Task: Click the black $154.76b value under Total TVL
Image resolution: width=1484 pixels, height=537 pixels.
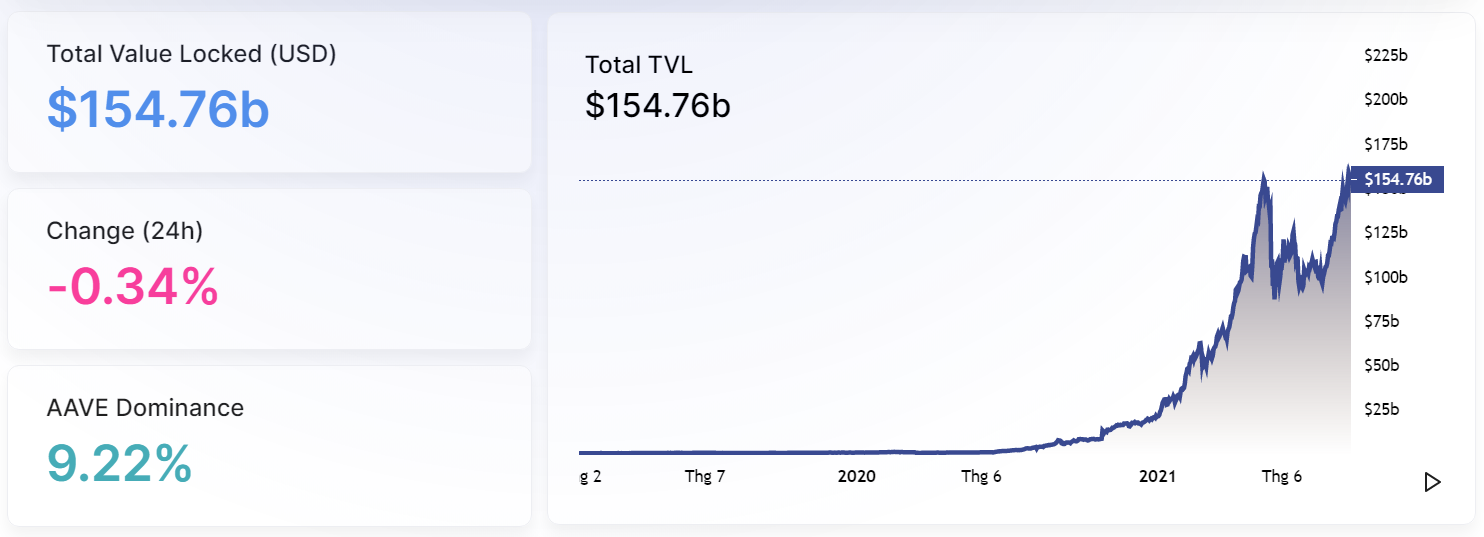Action: pos(658,105)
